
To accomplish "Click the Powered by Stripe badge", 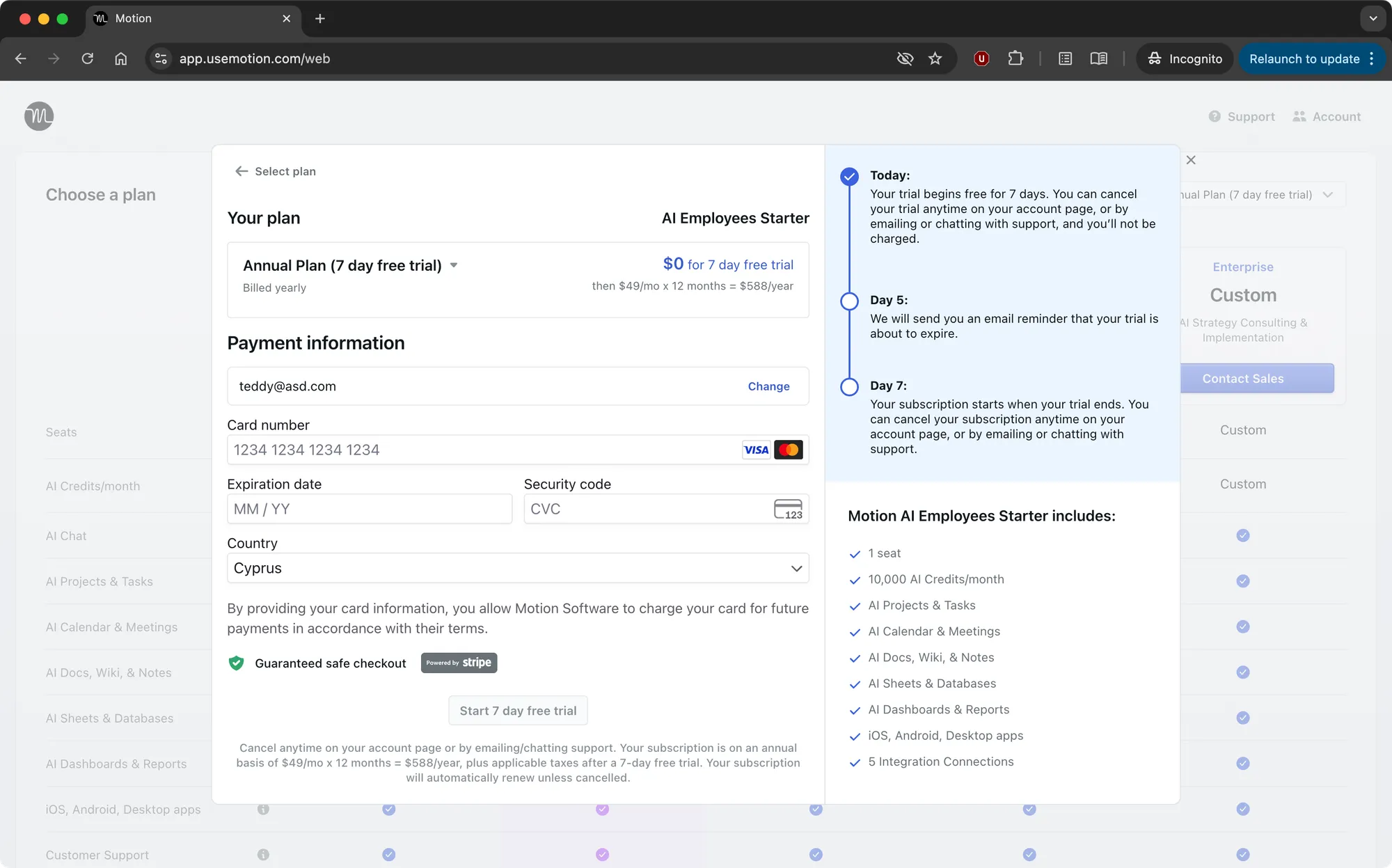I will (459, 663).
